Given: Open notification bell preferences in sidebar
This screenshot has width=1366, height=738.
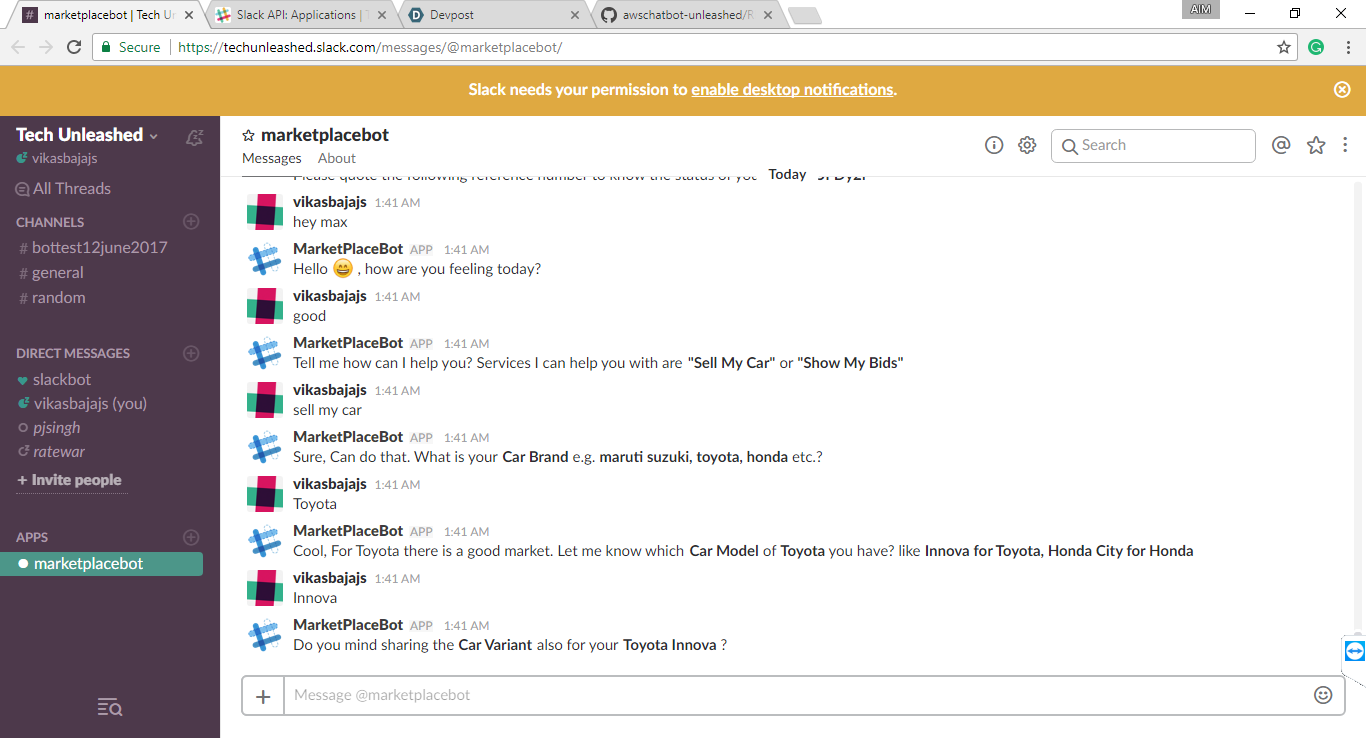Looking at the screenshot, I should click(x=195, y=137).
